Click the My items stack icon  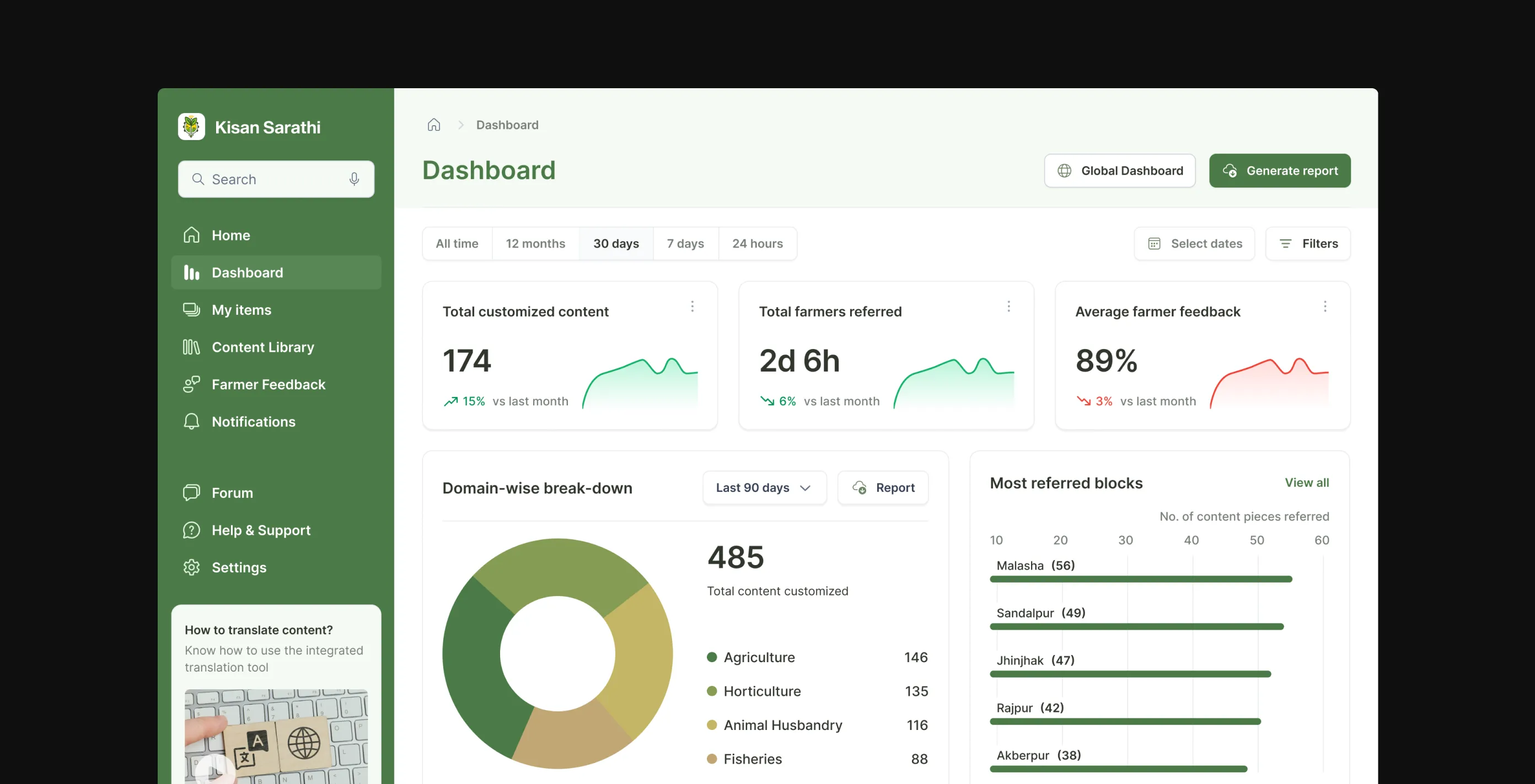tap(191, 310)
